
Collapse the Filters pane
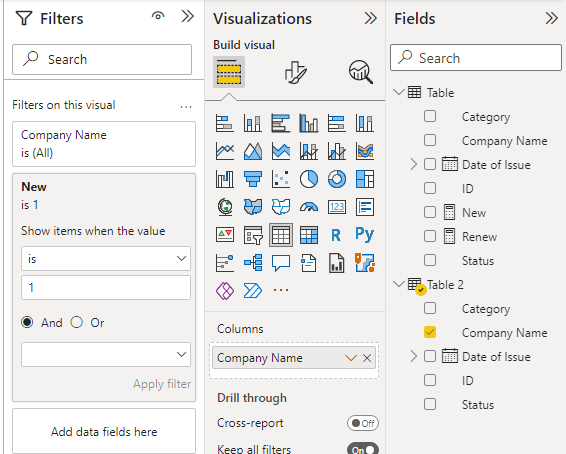click(188, 16)
